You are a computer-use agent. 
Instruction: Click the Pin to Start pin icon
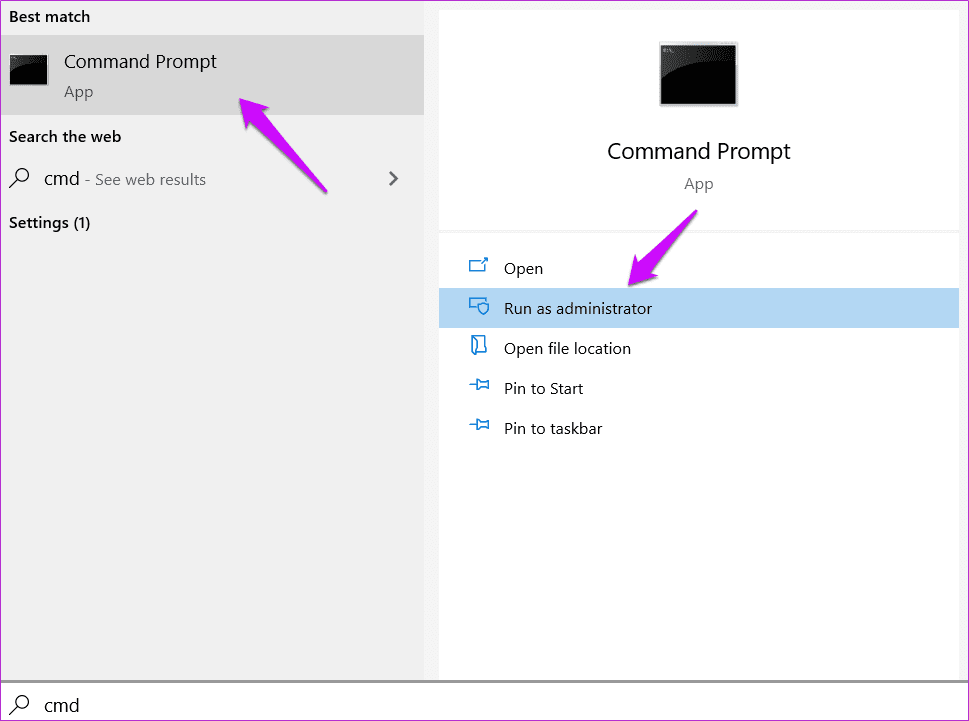[x=479, y=386]
